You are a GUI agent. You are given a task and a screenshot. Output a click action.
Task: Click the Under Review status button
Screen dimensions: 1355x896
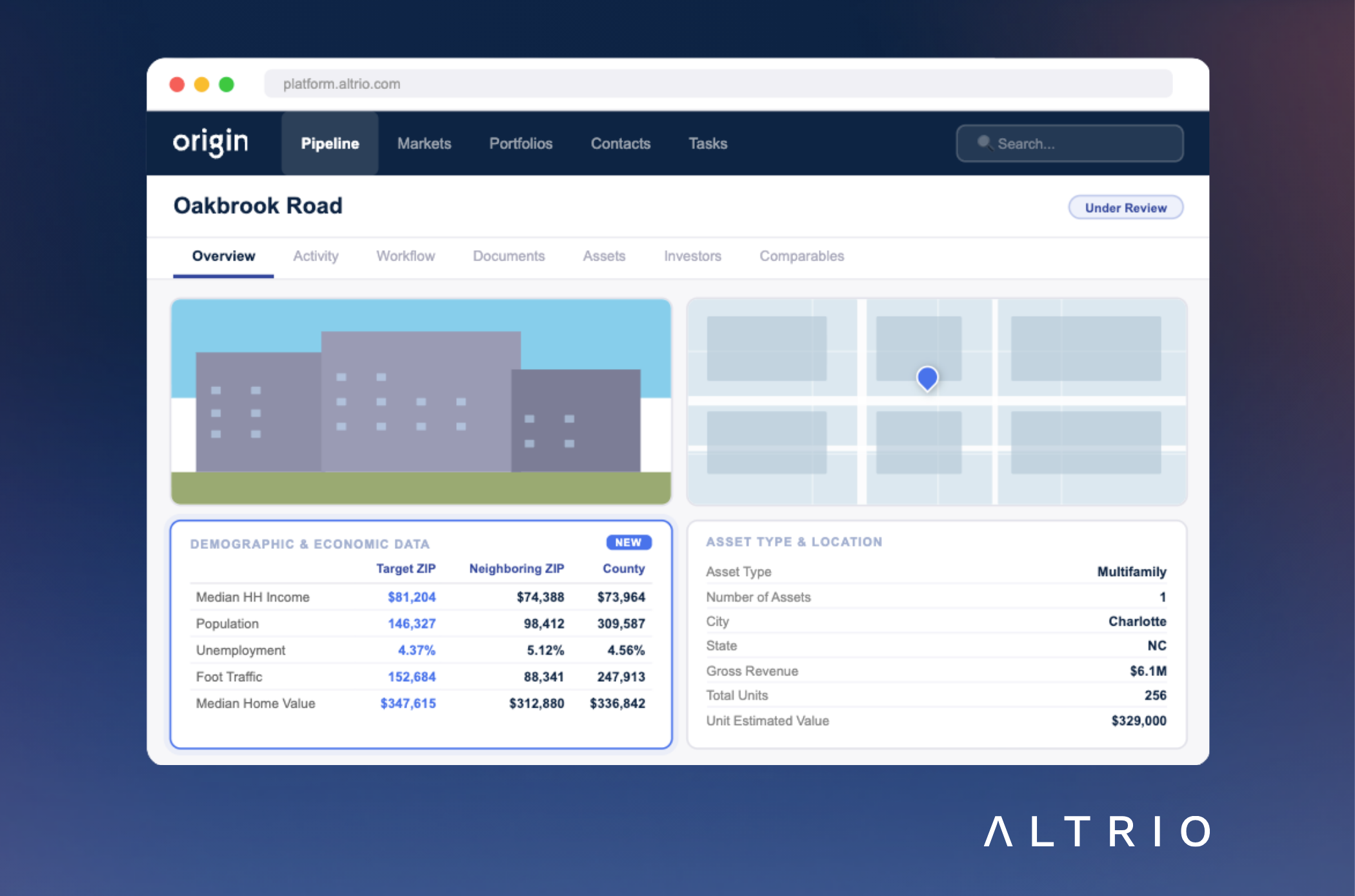(1125, 208)
